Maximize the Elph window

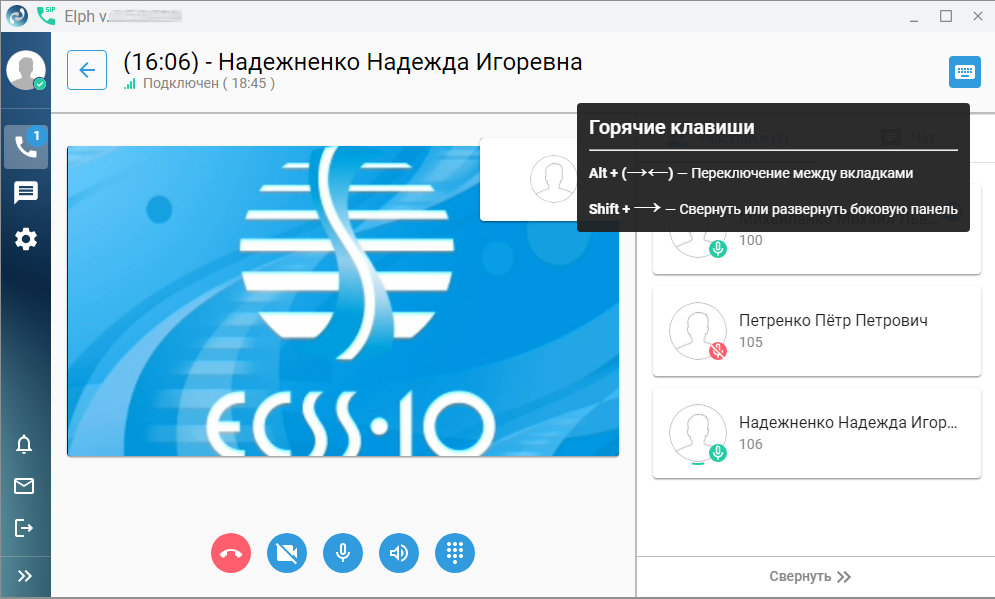(x=946, y=16)
